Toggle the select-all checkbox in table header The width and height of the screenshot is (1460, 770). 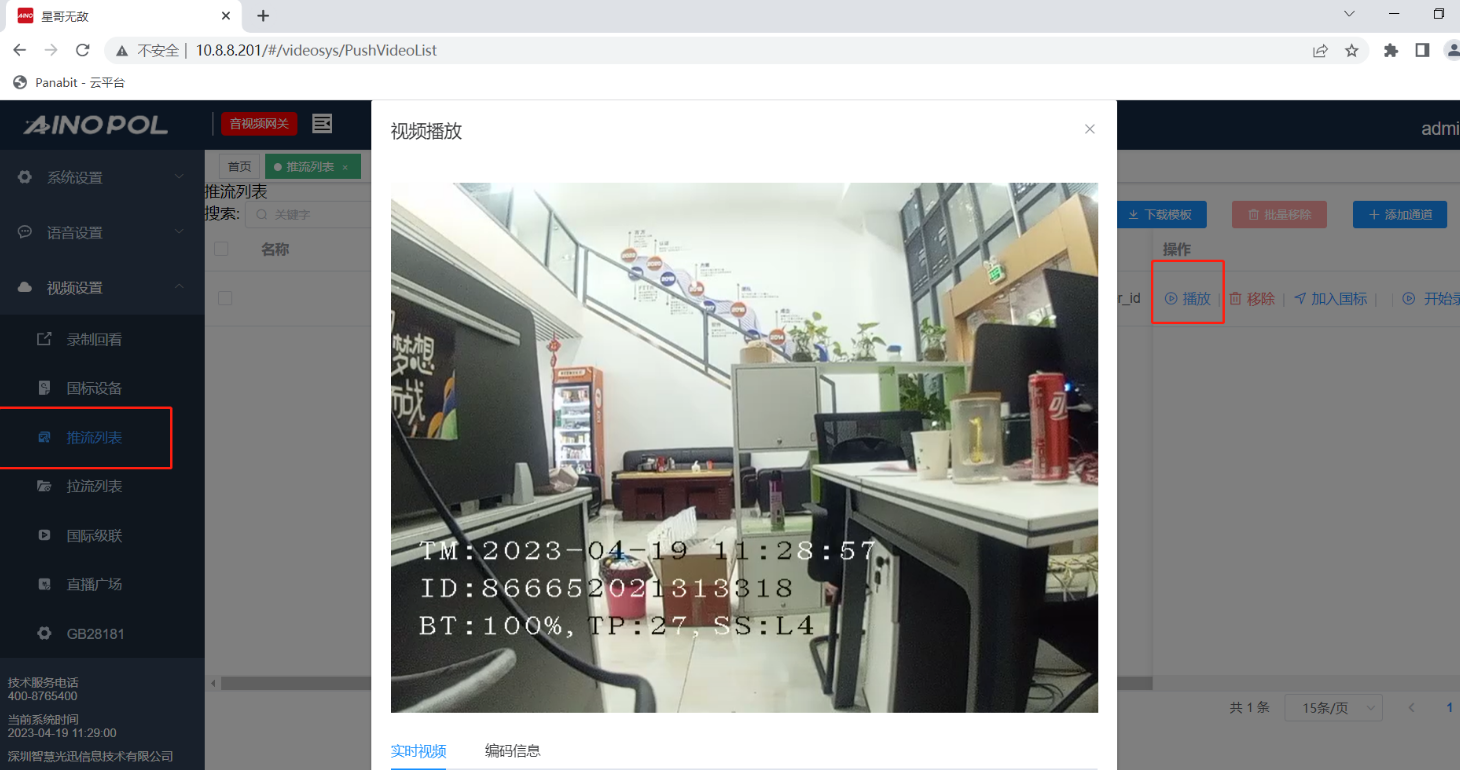click(x=222, y=249)
